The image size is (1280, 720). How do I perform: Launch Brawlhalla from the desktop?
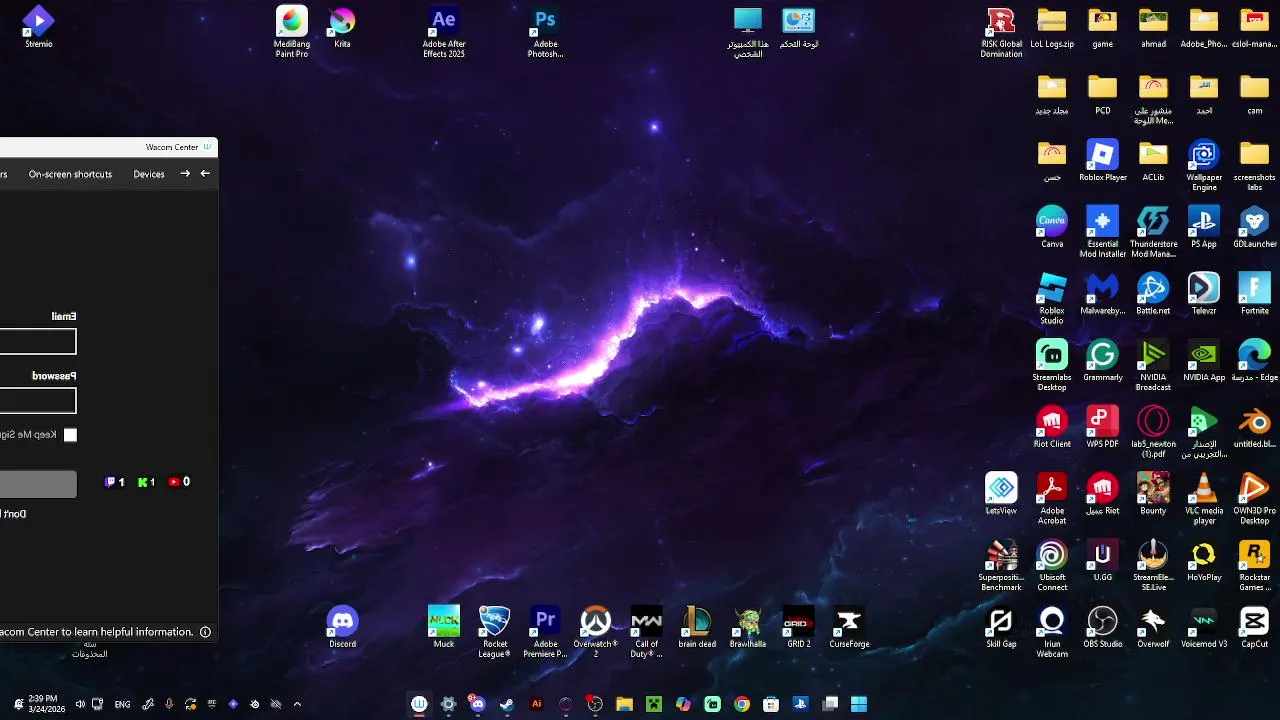click(747, 627)
